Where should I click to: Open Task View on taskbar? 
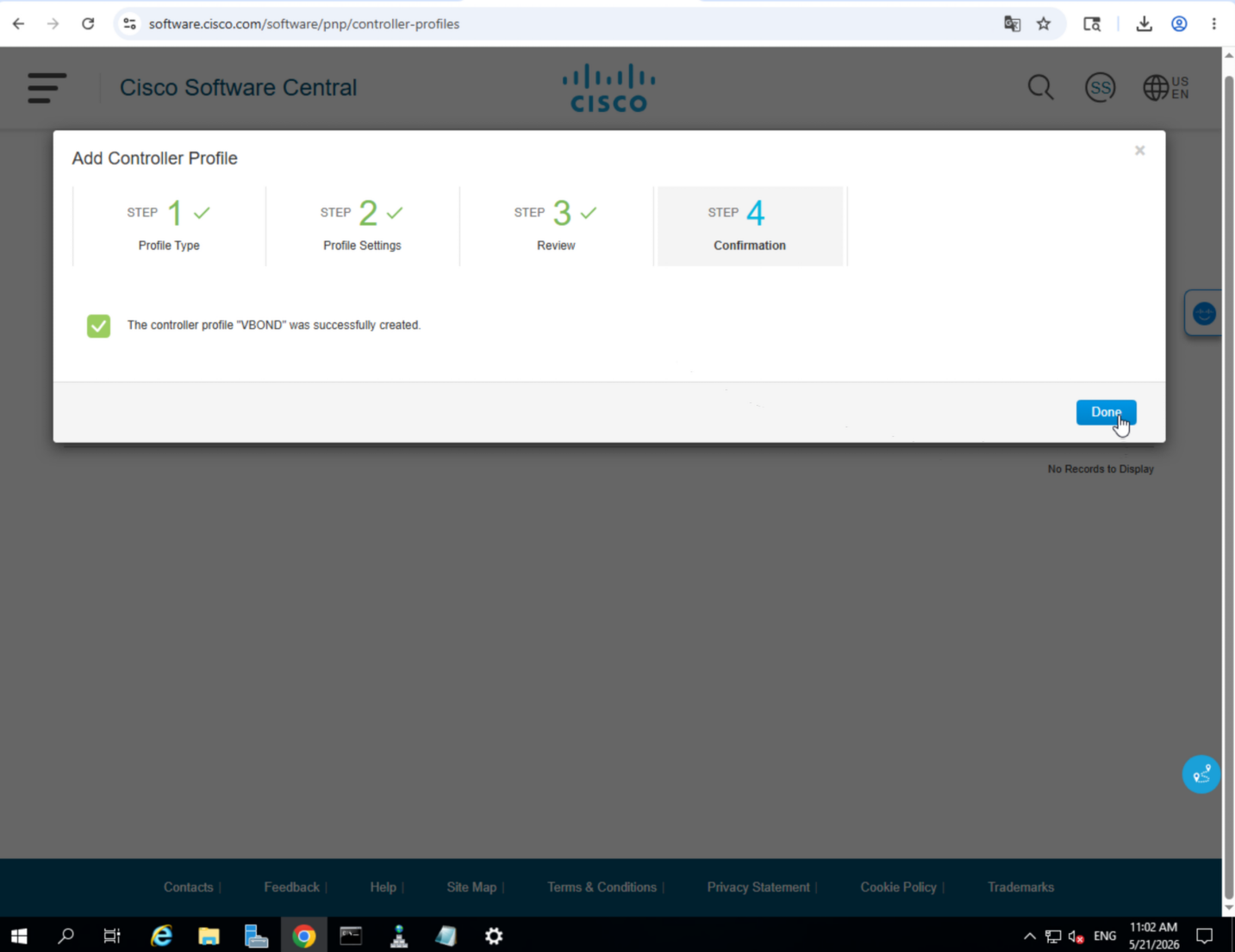click(112, 936)
